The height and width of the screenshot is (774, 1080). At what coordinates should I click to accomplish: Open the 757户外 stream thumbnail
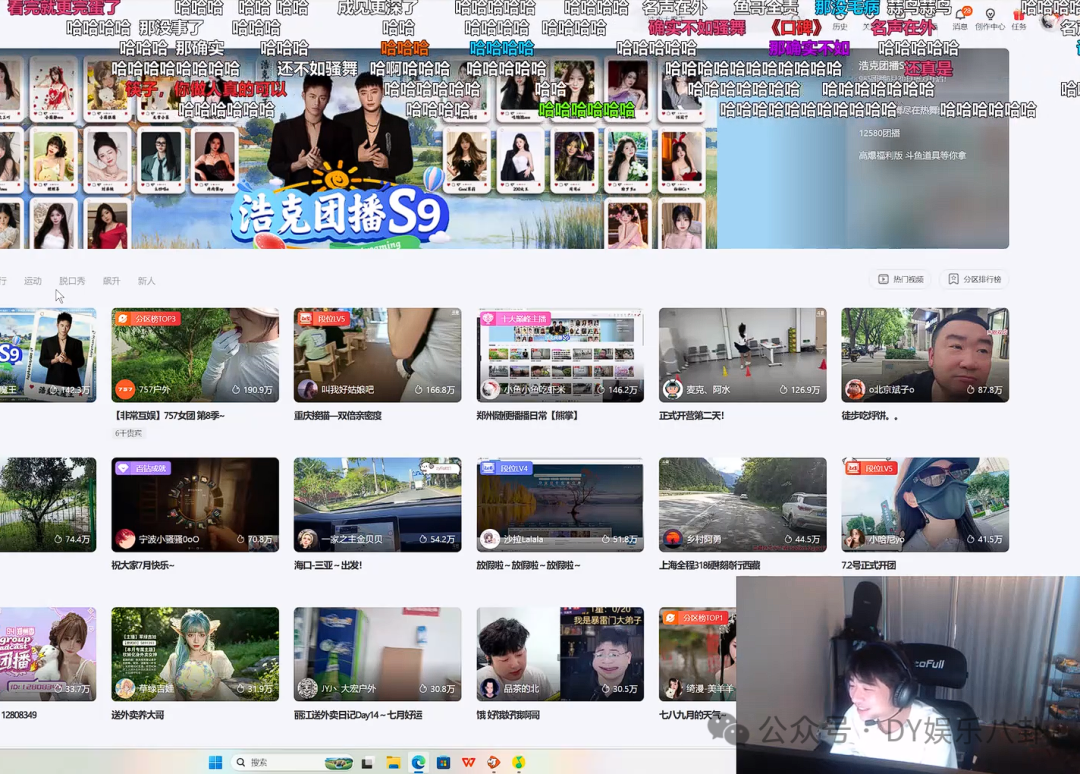click(195, 355)
